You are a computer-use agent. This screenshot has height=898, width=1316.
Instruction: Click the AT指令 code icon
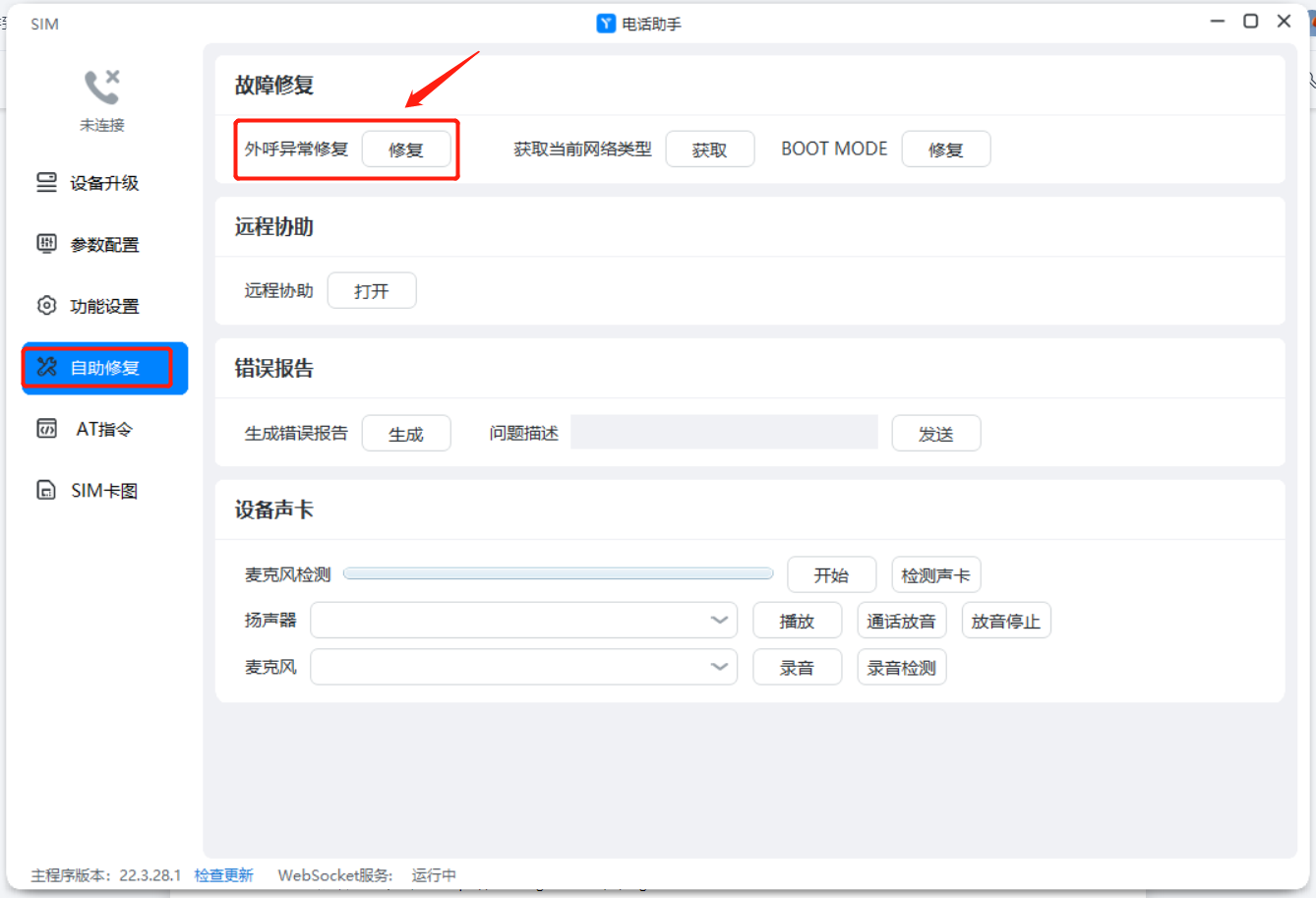click(x=46, y=429)
